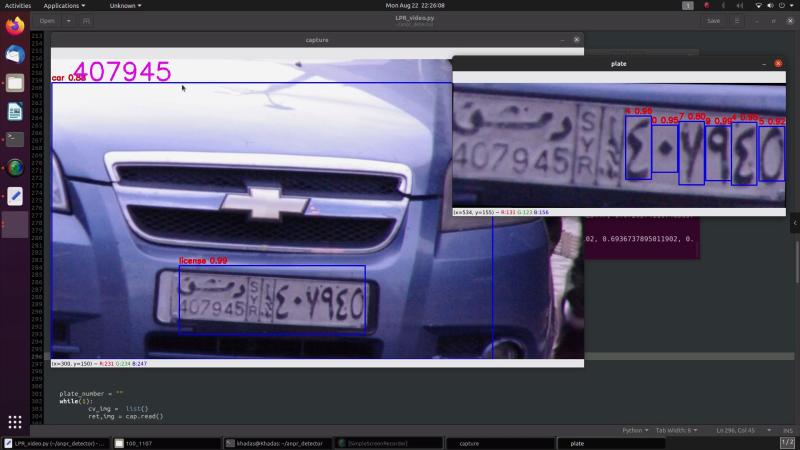Open the network status icon
Screen dimensions: 800x450
(x=758, y=6)
